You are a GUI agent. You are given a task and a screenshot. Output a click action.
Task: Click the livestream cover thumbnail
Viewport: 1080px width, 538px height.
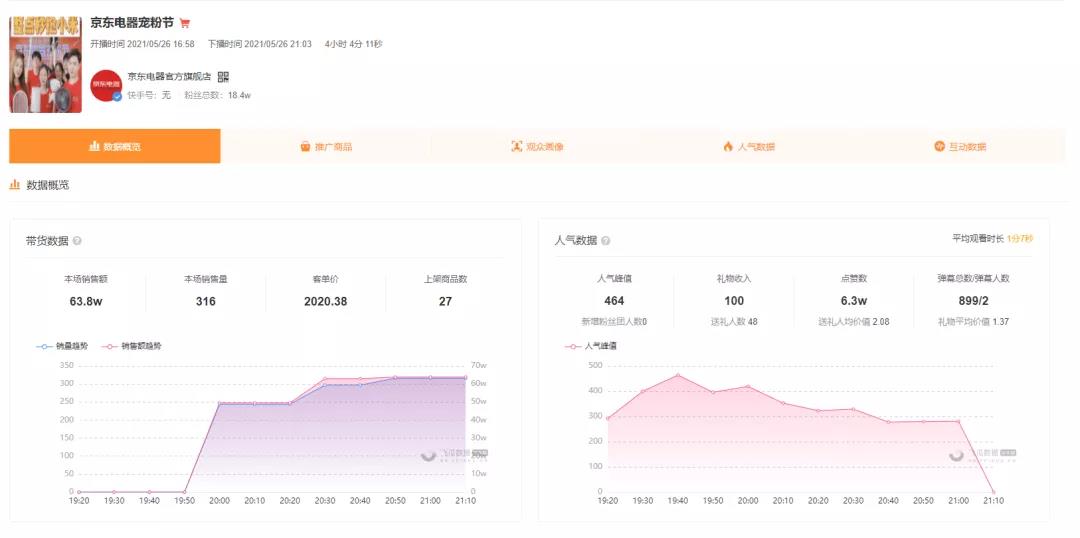[45, 65]
